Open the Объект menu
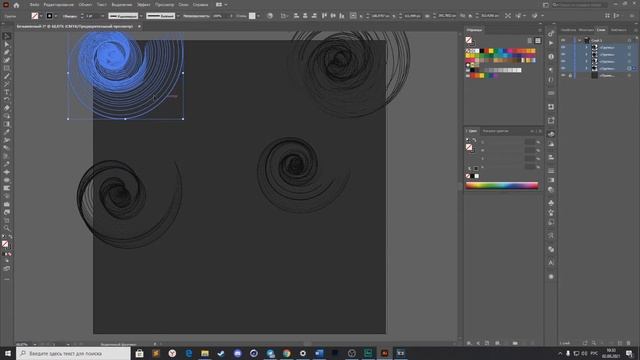Image resolution: width=640 pixels, height=360 pixels. [85, 5]
